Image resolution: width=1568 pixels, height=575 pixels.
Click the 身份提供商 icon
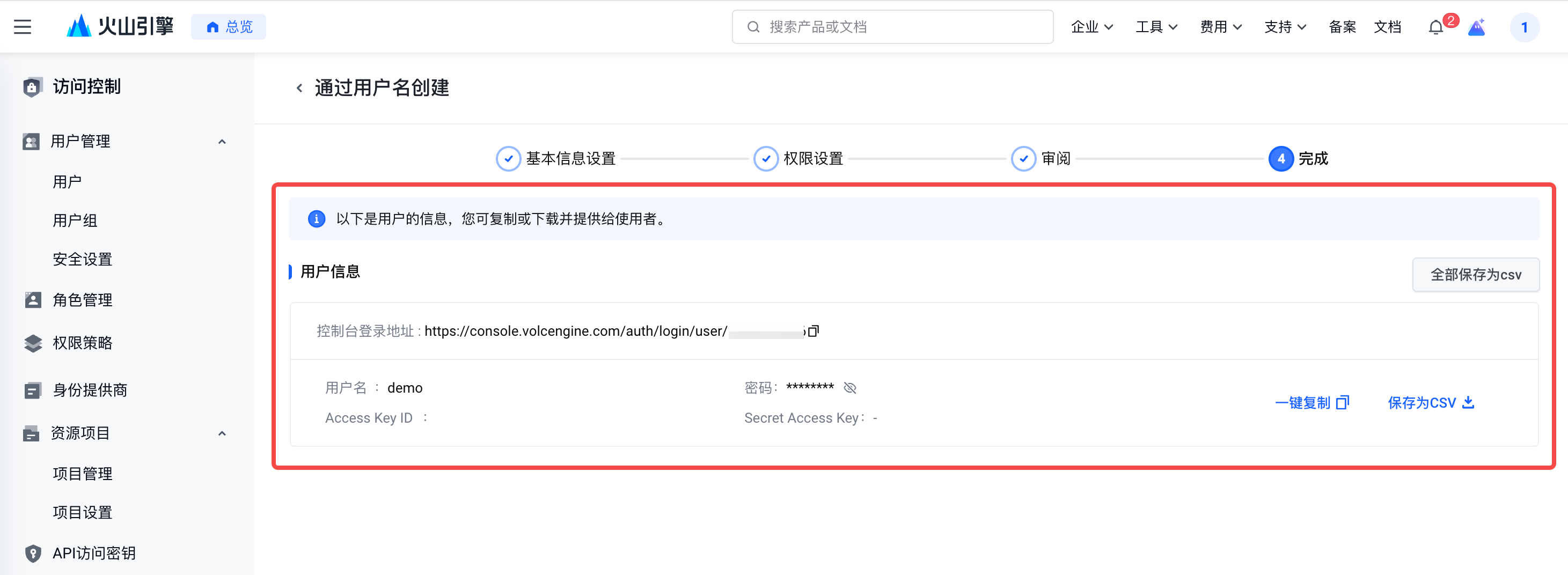click(33, 390)
